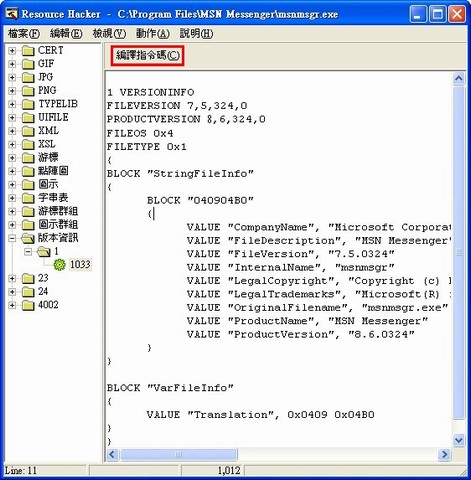The image size is (471, 480).
Task: Click the open folder icon of node 1
Action: (44, 252)
